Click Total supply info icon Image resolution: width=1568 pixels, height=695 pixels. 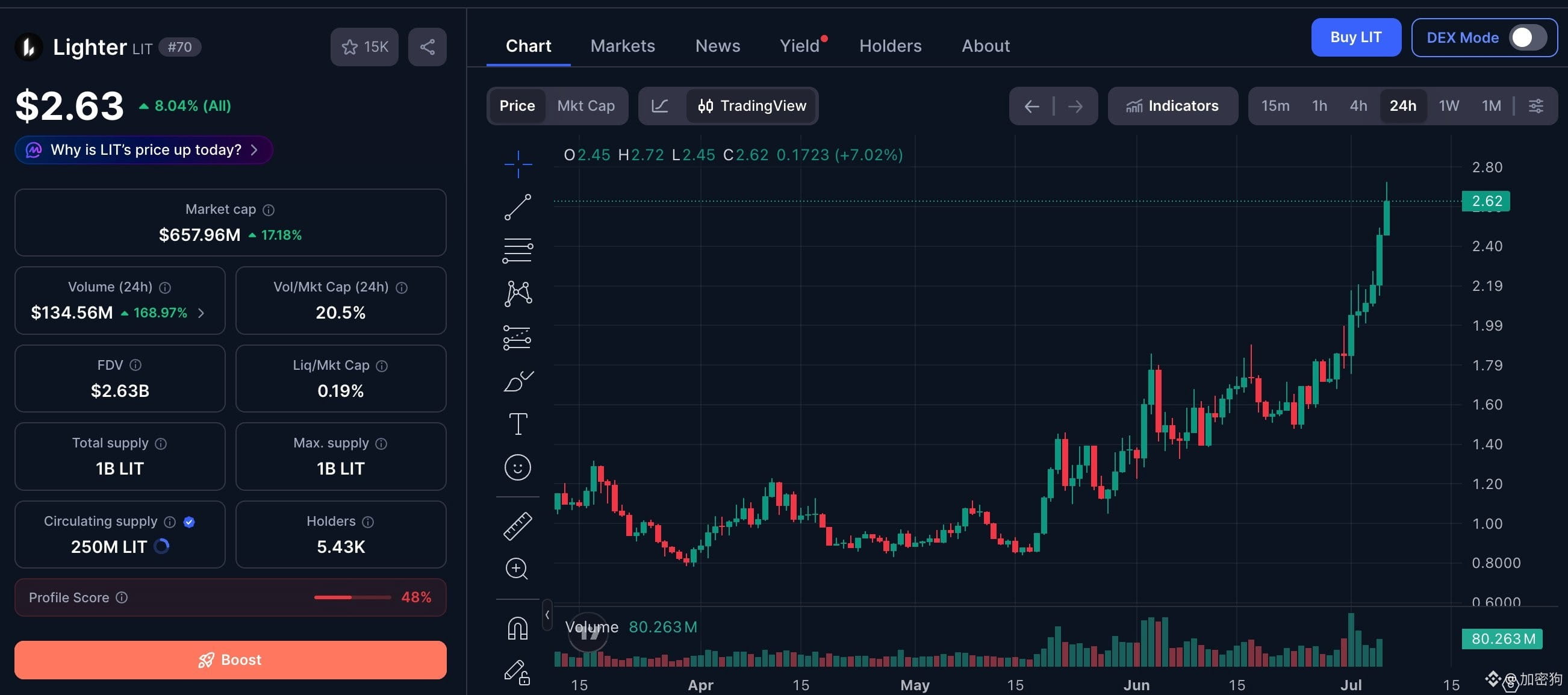point(161,444)
